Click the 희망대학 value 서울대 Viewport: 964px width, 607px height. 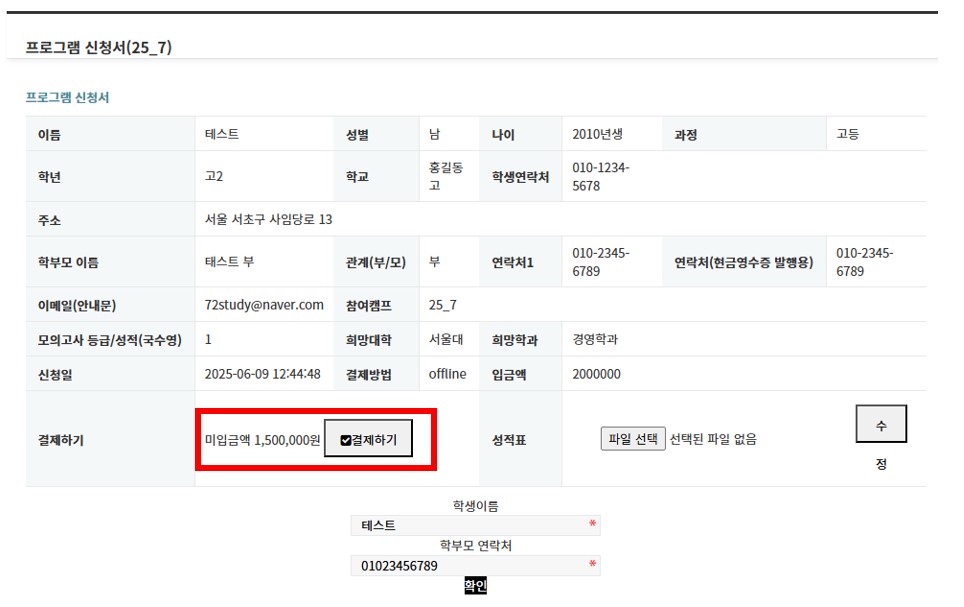coord(446,339)
